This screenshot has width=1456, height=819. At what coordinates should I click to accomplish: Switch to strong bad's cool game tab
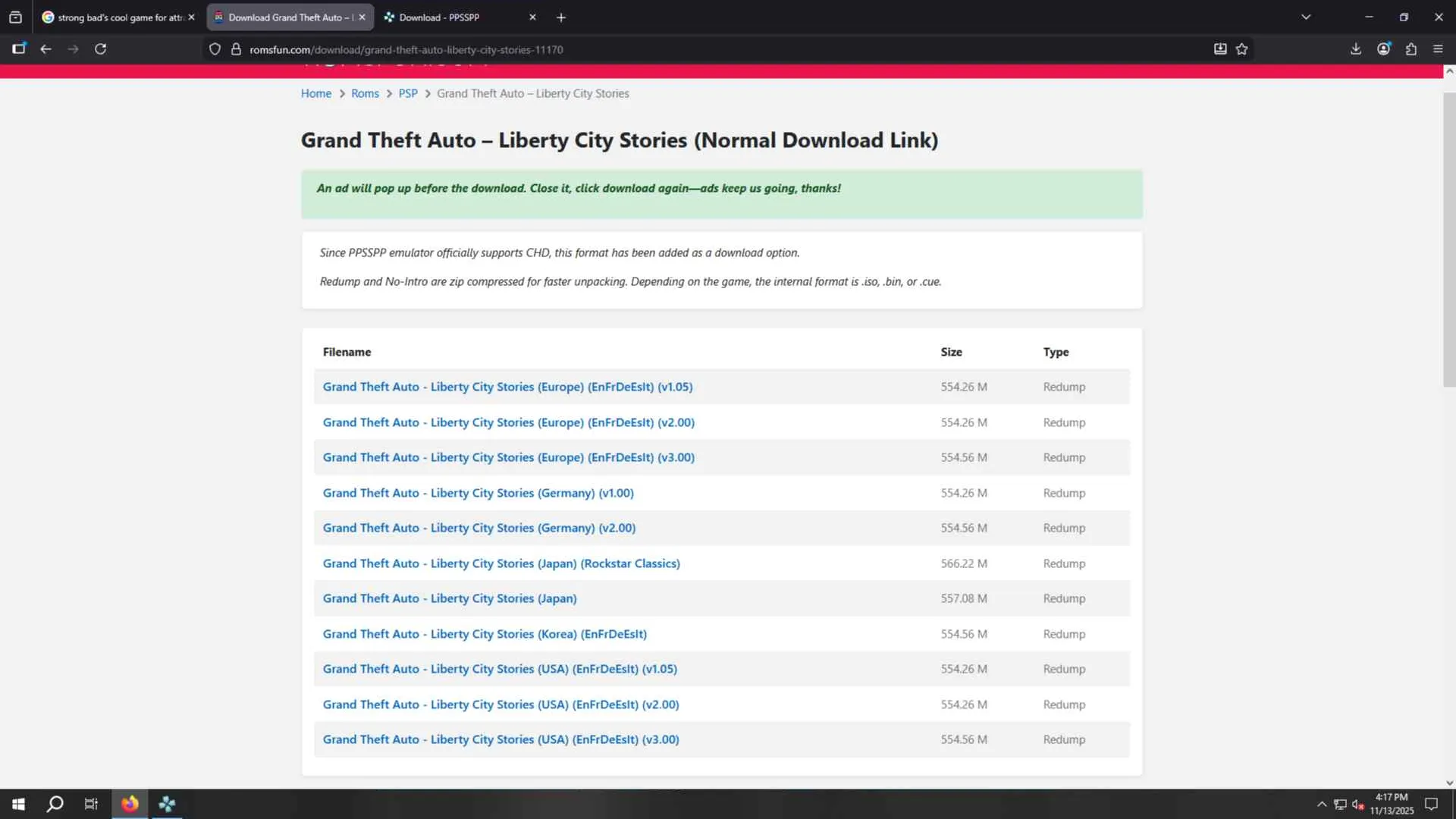114,17
